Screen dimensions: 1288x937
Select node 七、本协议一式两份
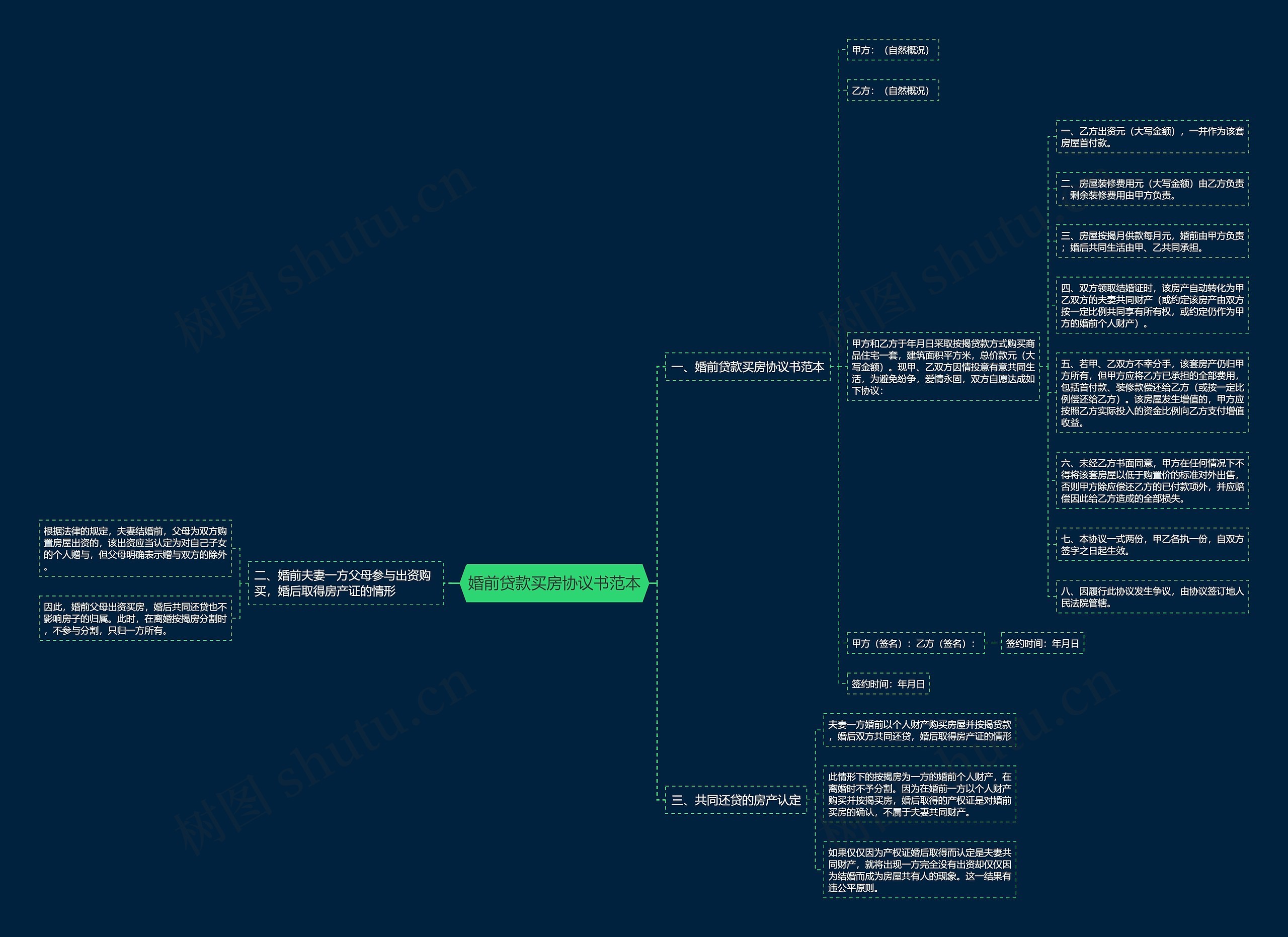point(1152,544)
